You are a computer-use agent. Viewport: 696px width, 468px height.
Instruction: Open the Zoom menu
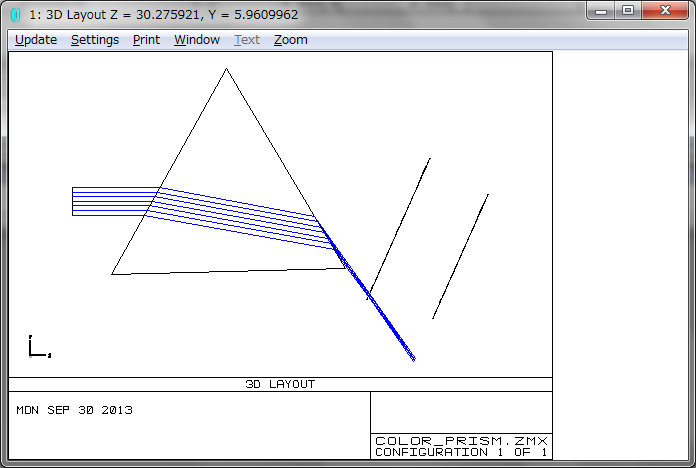290,40
